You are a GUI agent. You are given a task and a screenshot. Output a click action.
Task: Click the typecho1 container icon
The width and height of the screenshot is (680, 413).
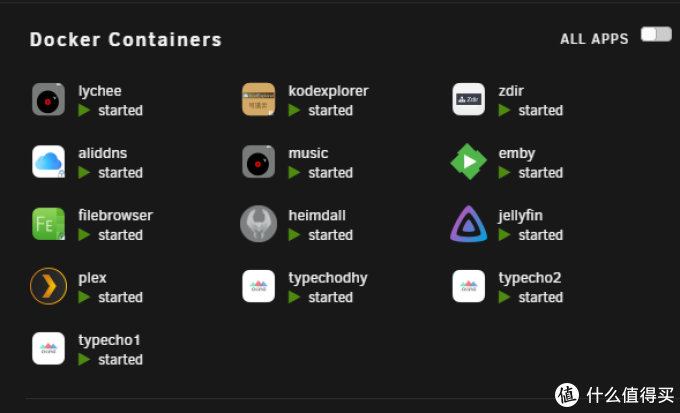48,348
